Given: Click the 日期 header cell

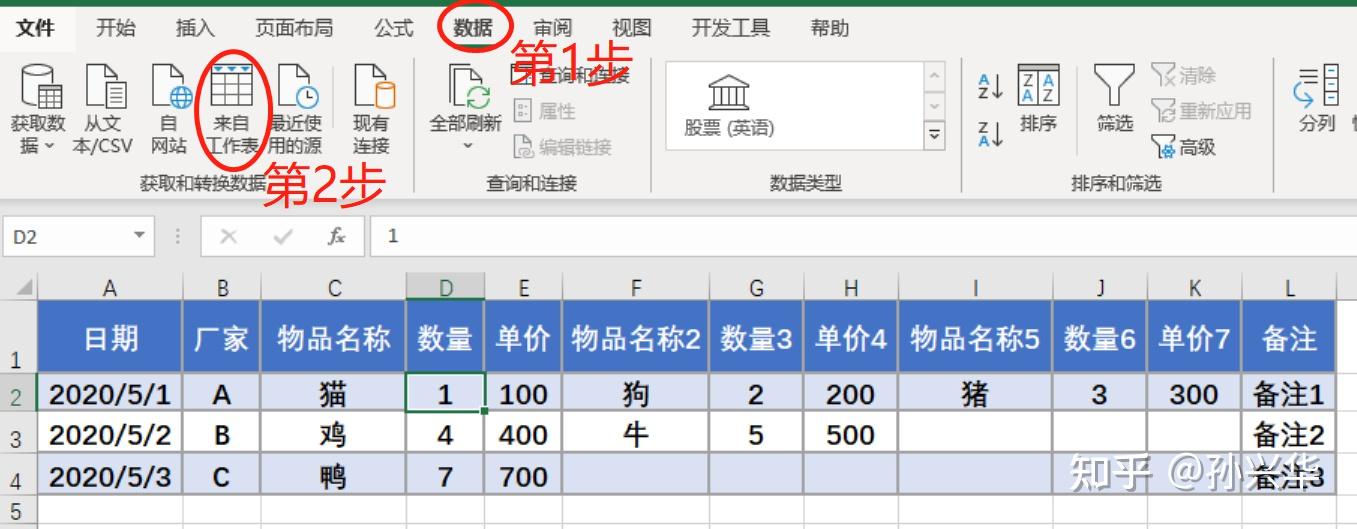Looking at the screenshot, I should (110, 337).
